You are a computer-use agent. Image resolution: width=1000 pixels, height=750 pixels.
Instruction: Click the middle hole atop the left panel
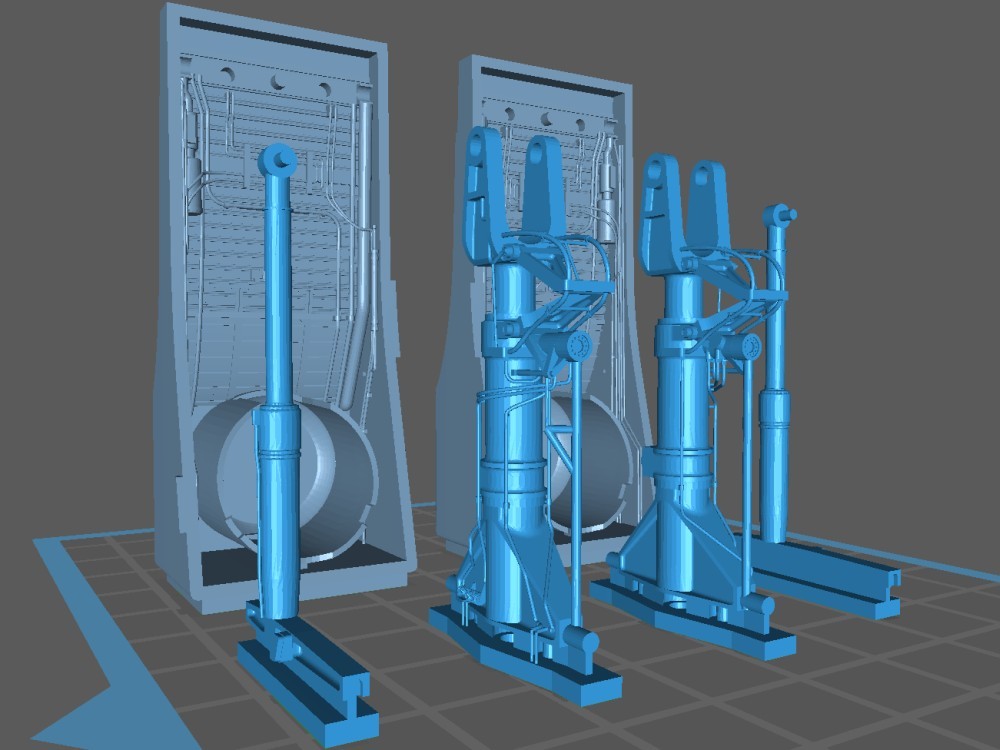point(276,81)
